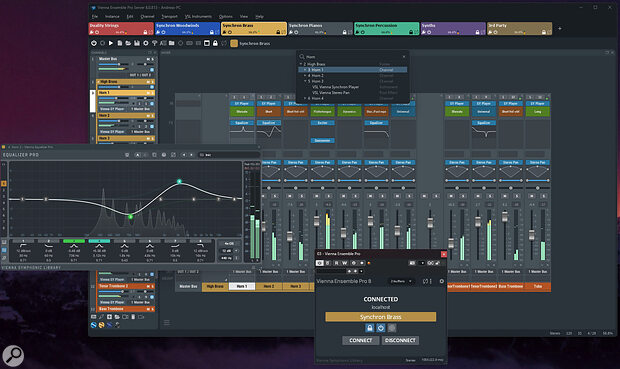Image resolution: width=620 pixels, height=369 pixels.
Task: Click the new document icon in the server toolbar
Action: (119, 43)
